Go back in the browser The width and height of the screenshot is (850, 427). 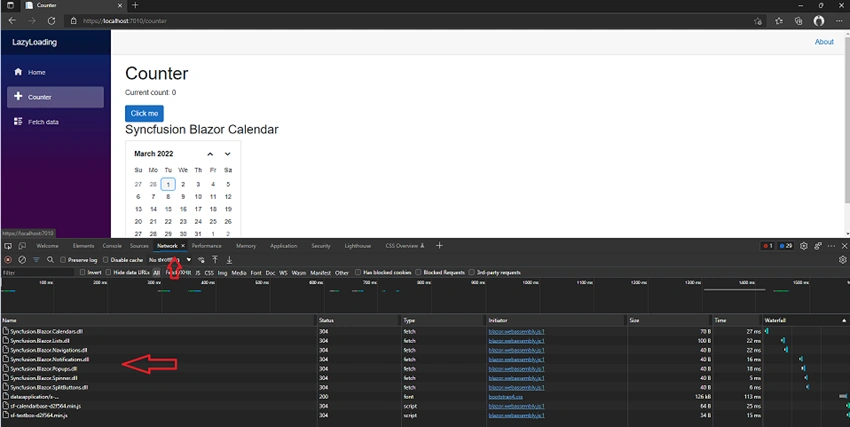(x=12, y=21)
